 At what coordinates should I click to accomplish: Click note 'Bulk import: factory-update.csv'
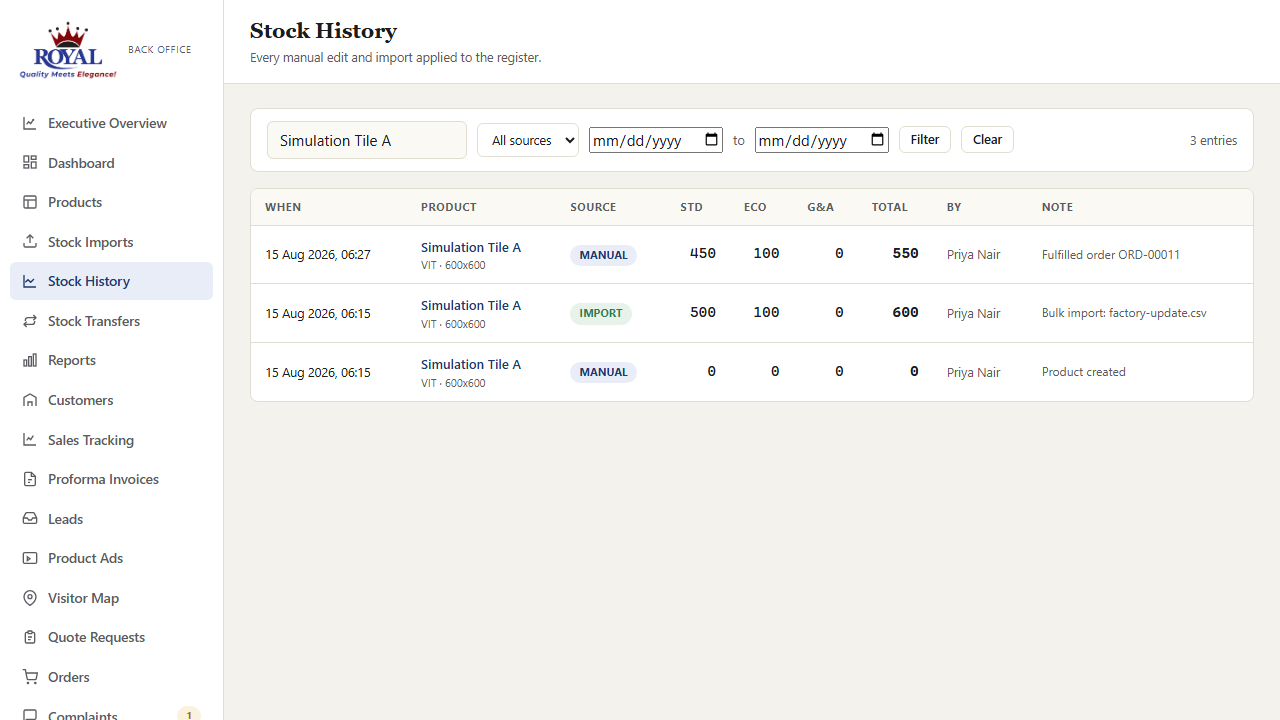coord(1124,313)
